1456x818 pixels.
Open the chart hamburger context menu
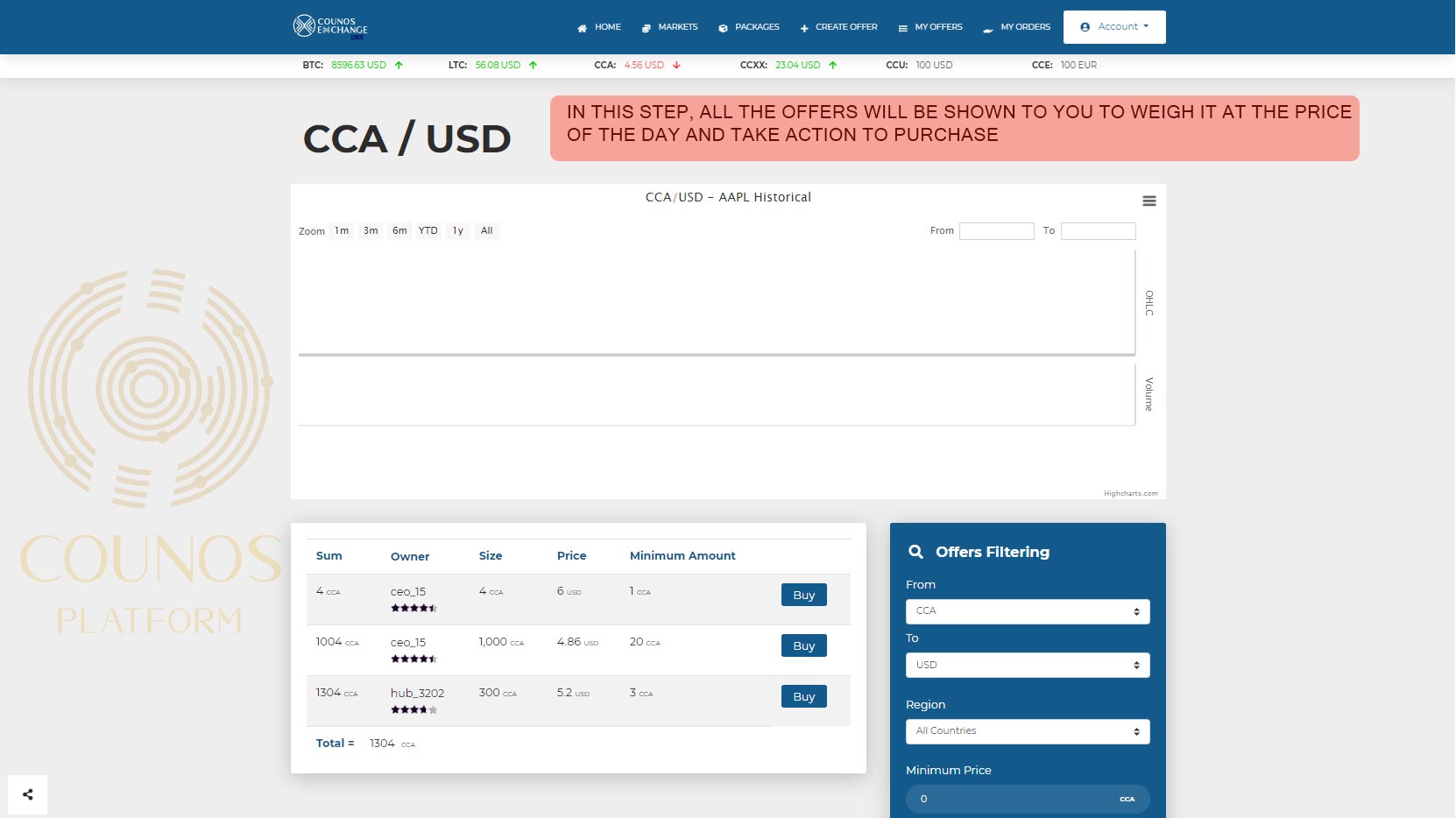pos(1149,201)
